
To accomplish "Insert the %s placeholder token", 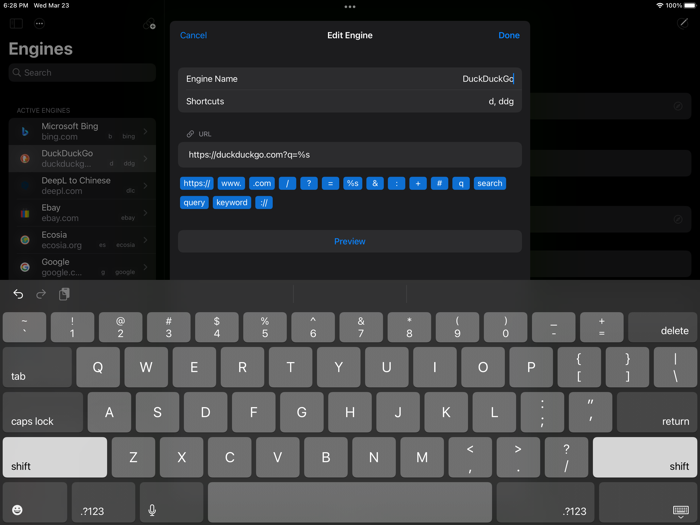I will coord(353,183).
